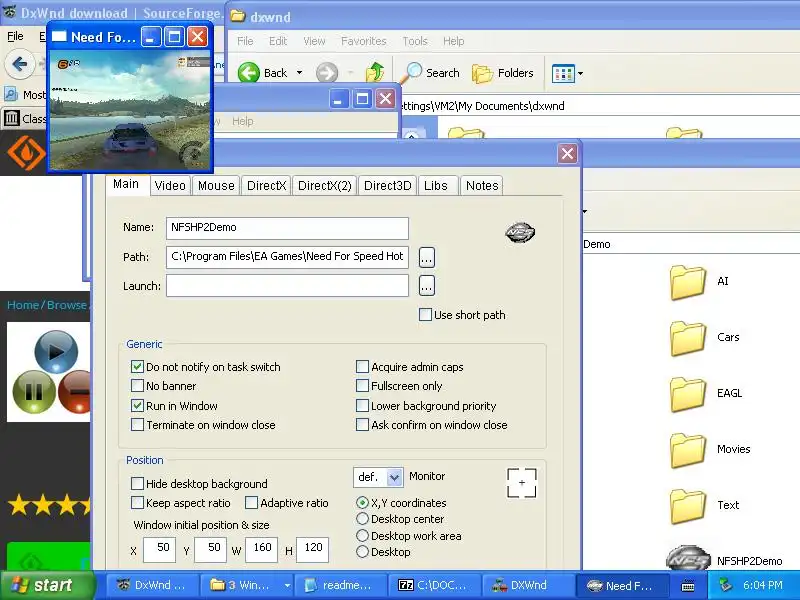Screen dimensions: 800x600
Task: Click the Path browse button
Action: [x=427, y=258]
